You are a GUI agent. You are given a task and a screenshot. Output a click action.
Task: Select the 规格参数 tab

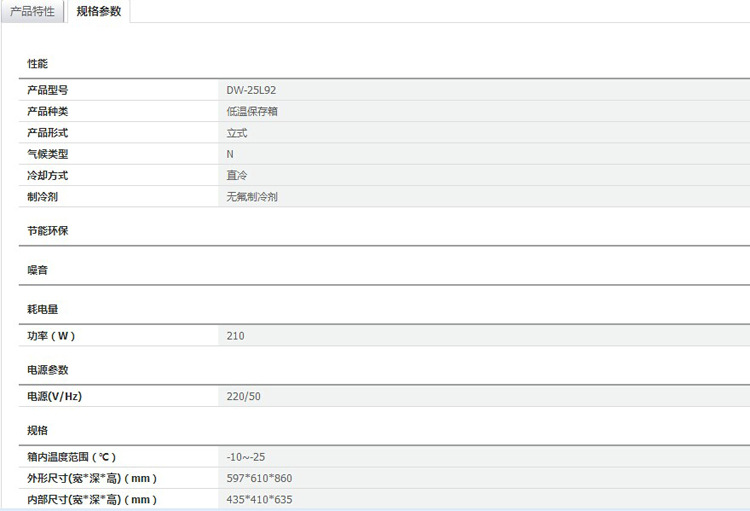98,11
